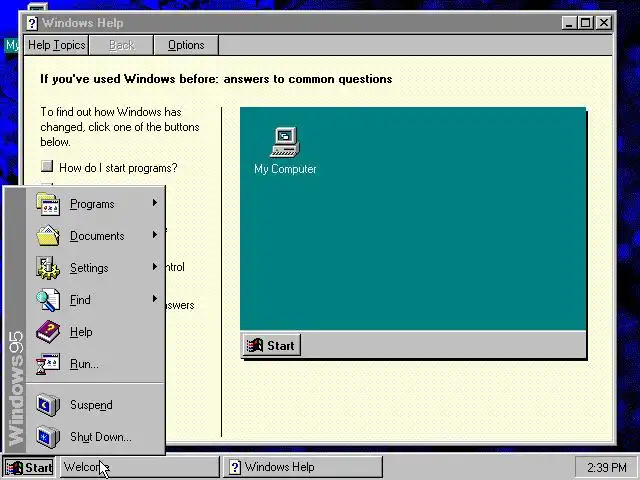Click the Find magnifier icon
The image size is (640, 480).
48,300
